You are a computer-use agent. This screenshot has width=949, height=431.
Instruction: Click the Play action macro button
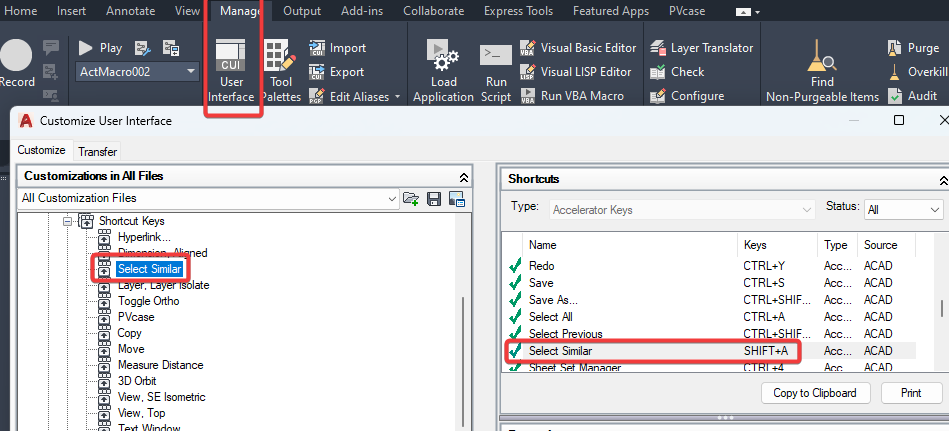pos(100,48)
